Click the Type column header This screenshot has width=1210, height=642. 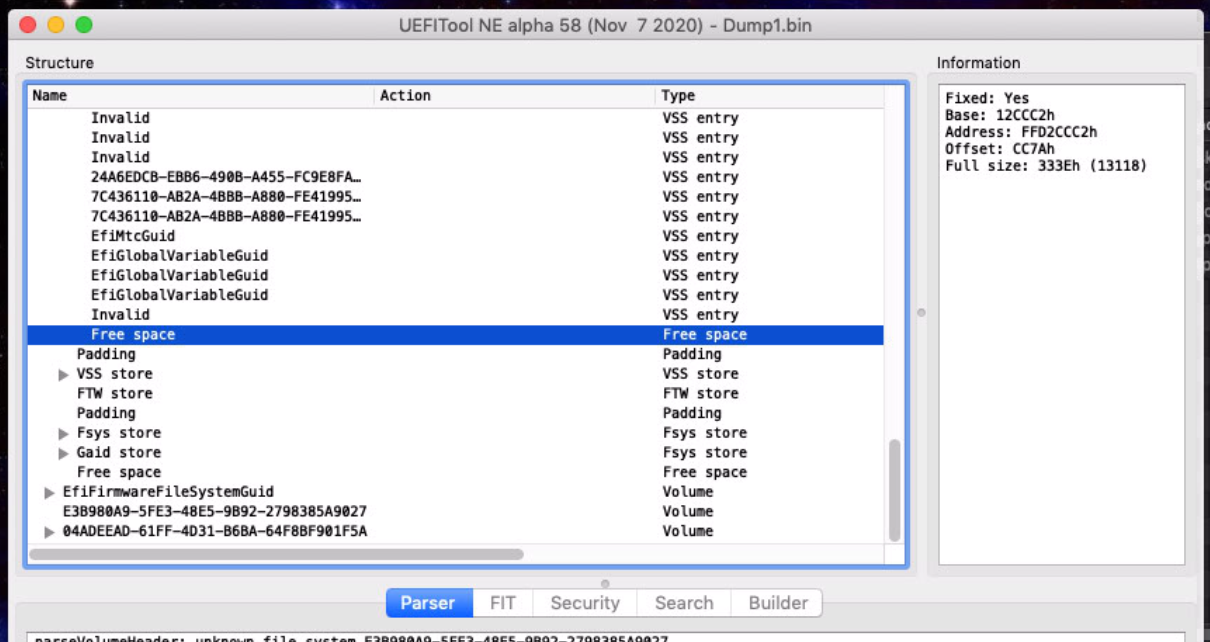point(769,96)
